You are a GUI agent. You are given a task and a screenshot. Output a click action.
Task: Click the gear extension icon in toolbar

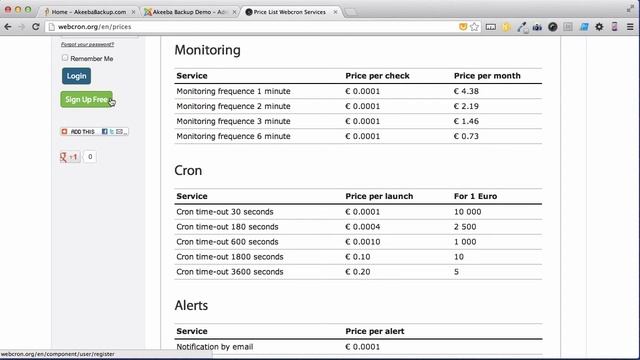click(599, 27)
